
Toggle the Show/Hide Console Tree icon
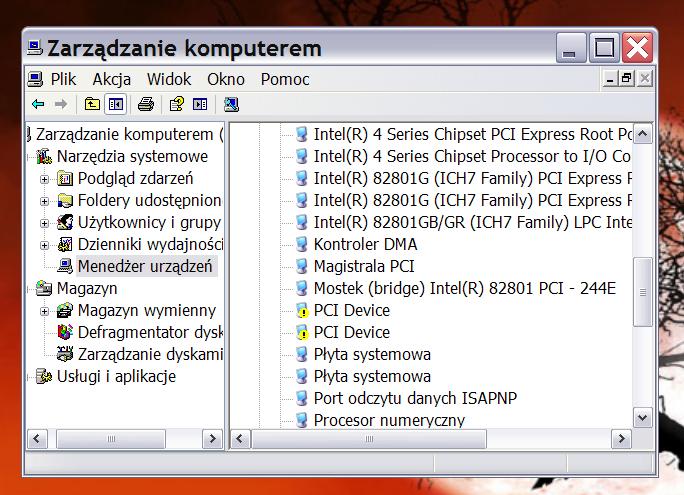coord(116,104)
